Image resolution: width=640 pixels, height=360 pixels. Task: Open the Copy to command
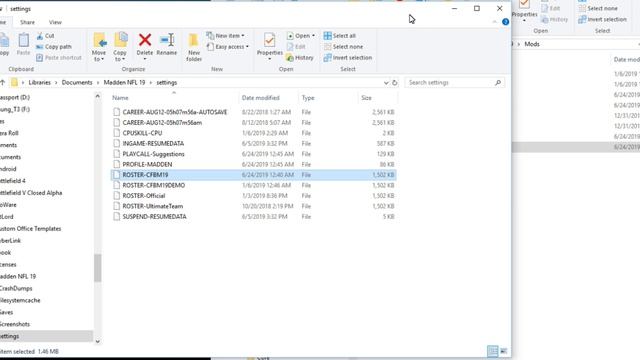[x=120, y=47]
